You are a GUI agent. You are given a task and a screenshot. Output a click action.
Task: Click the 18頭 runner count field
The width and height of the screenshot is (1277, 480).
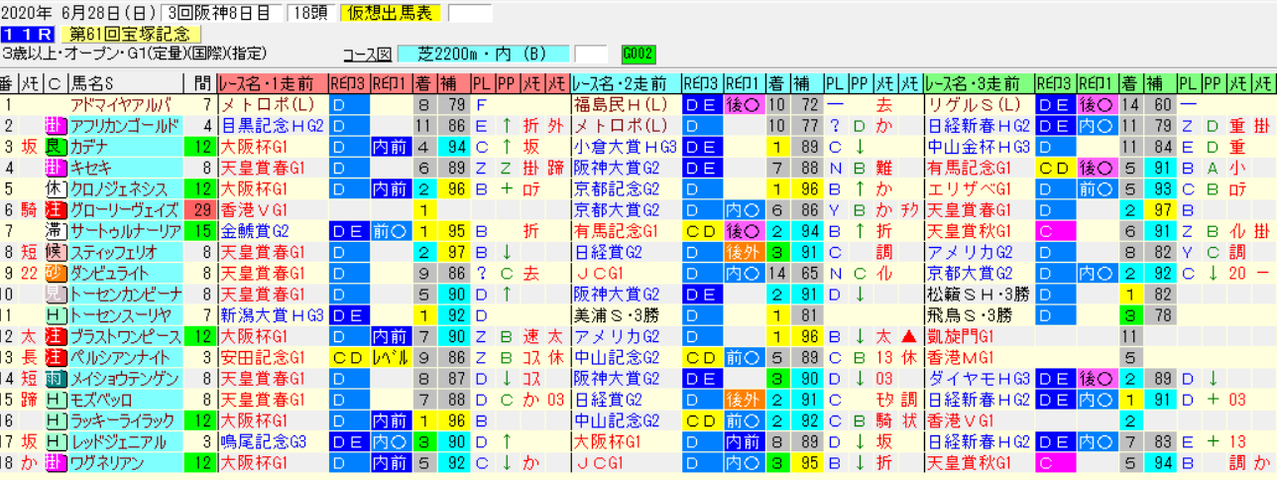click(x=310, y=13)
